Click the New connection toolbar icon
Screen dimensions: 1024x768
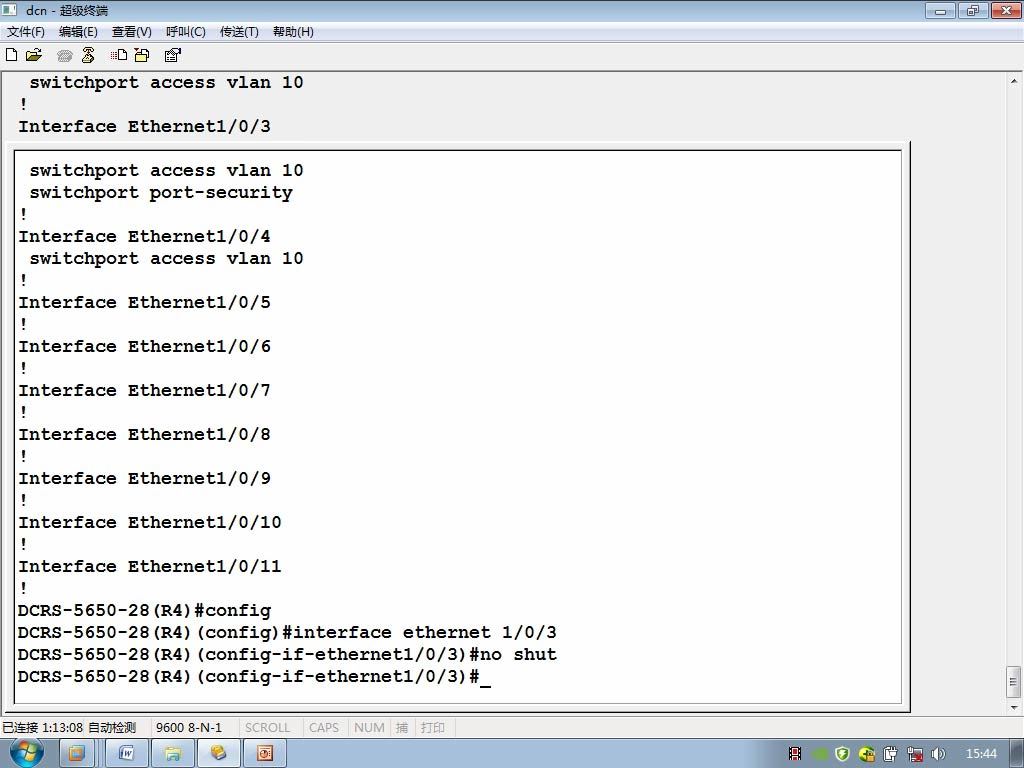coord(11,55)
